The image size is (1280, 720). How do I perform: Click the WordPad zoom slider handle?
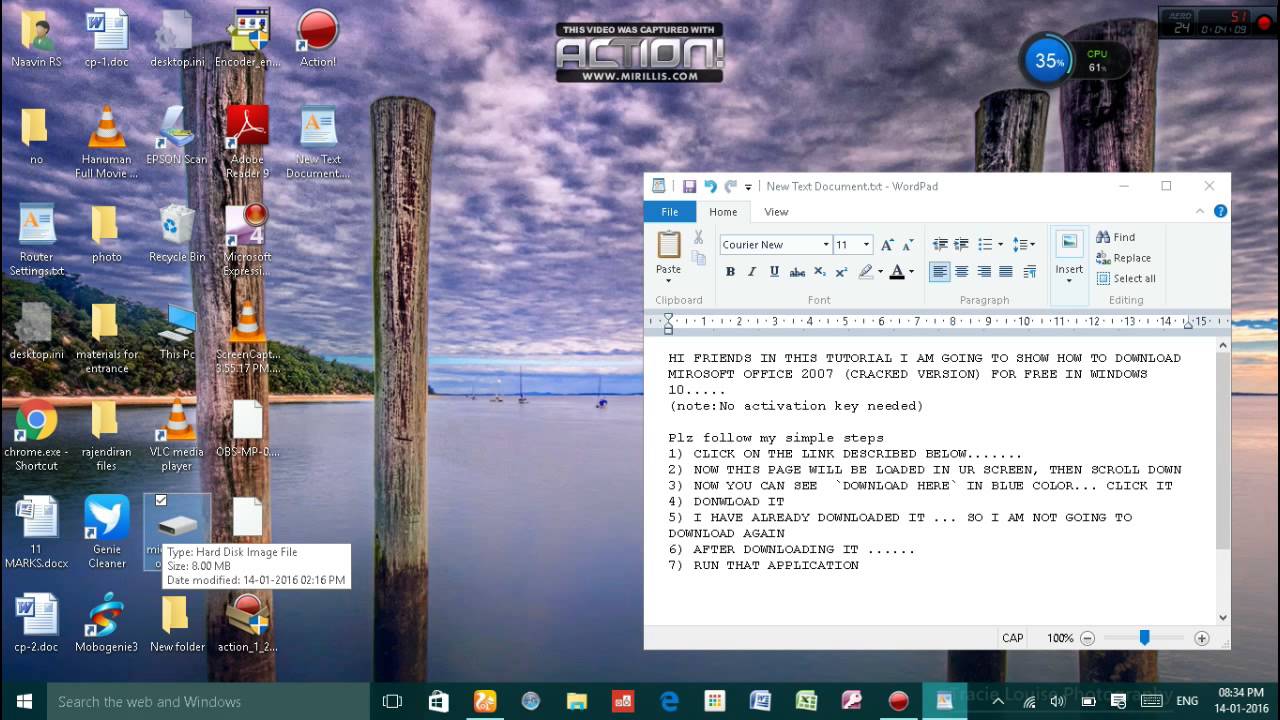pos(1144,638)
